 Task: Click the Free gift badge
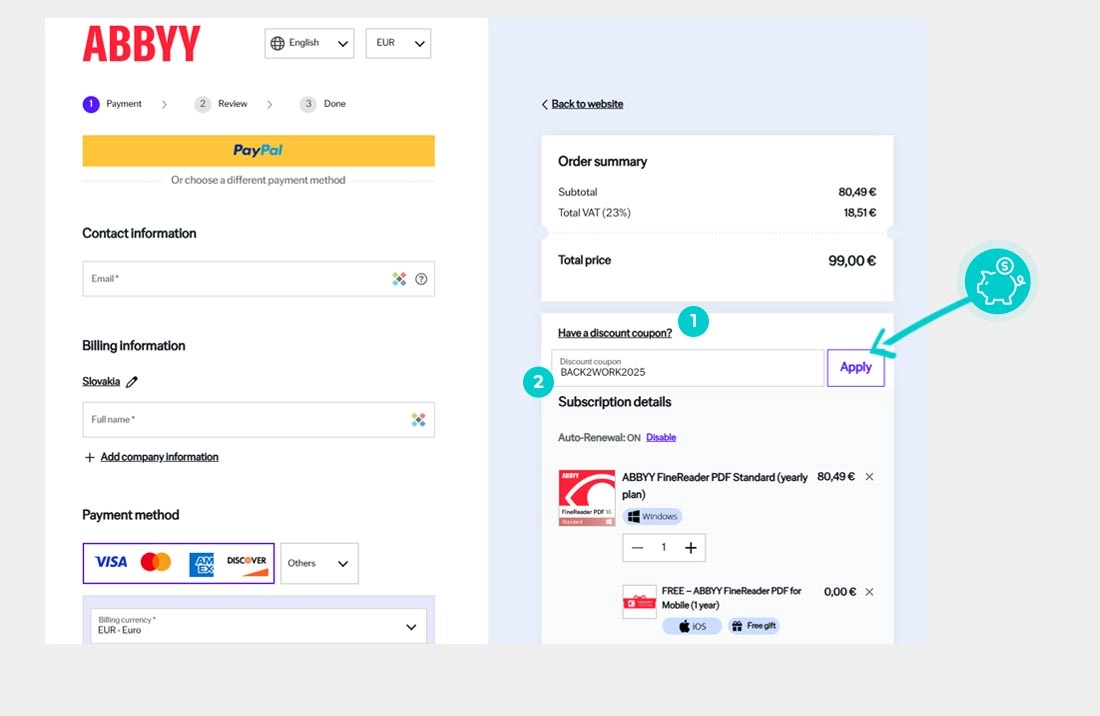pos(753,626)
